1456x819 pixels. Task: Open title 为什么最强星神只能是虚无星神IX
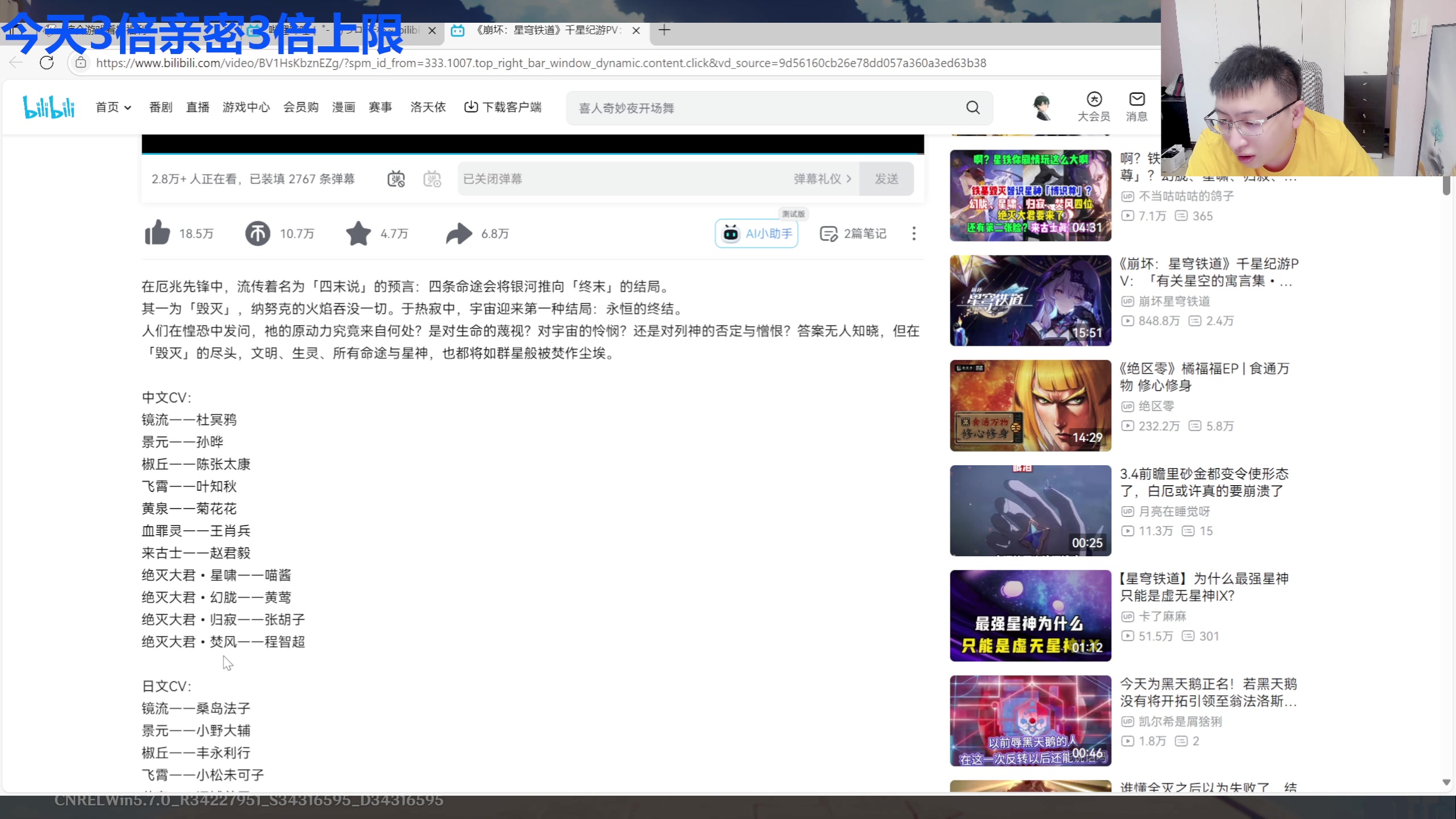pos(1204,587)
